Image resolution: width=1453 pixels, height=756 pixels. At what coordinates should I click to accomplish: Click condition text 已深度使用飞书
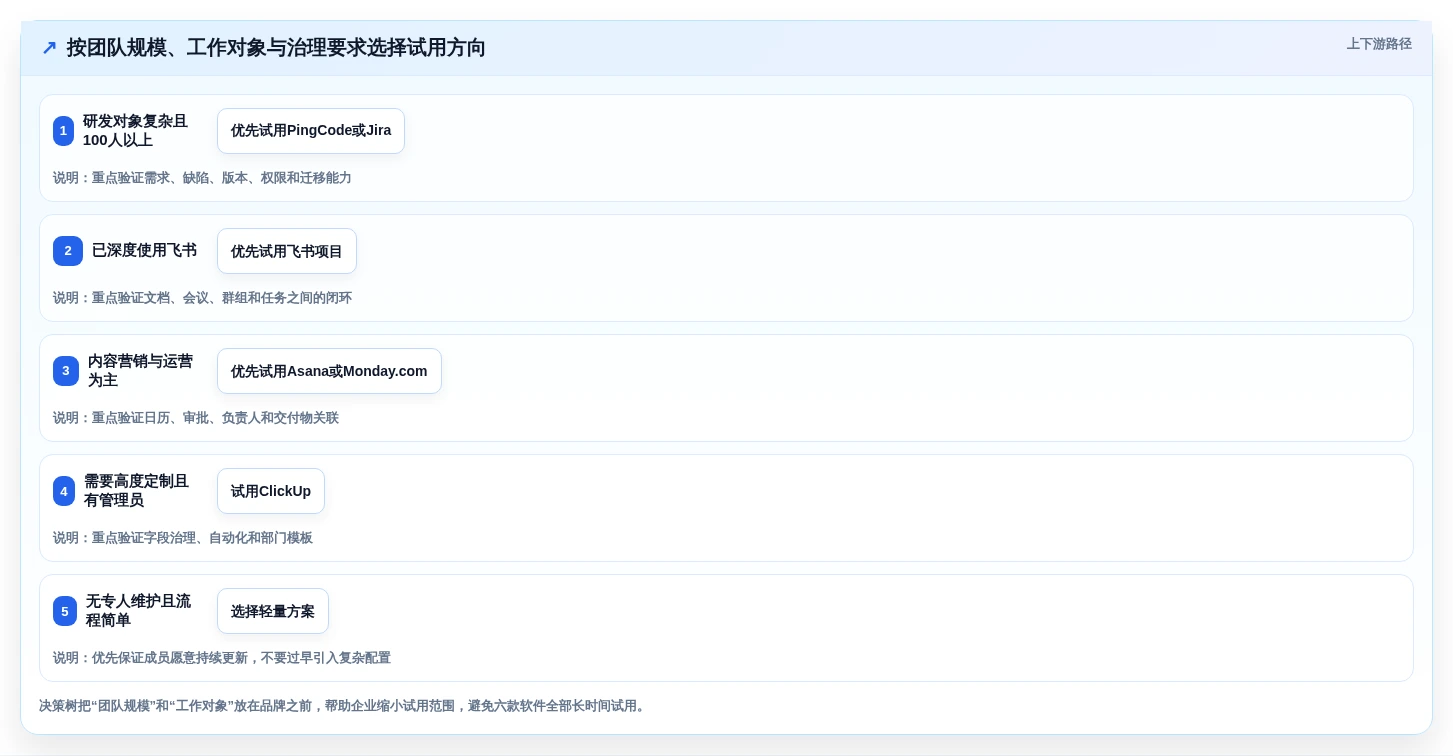[144, 251]
